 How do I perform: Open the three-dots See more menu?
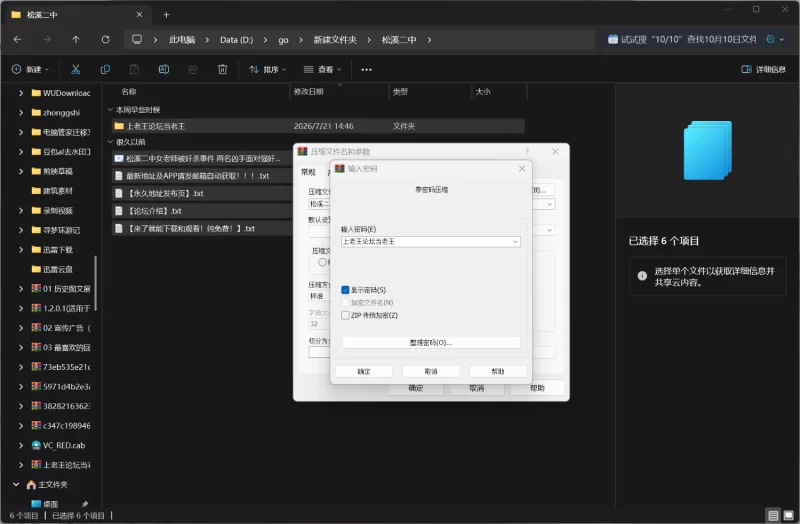(x=366, y=69)
